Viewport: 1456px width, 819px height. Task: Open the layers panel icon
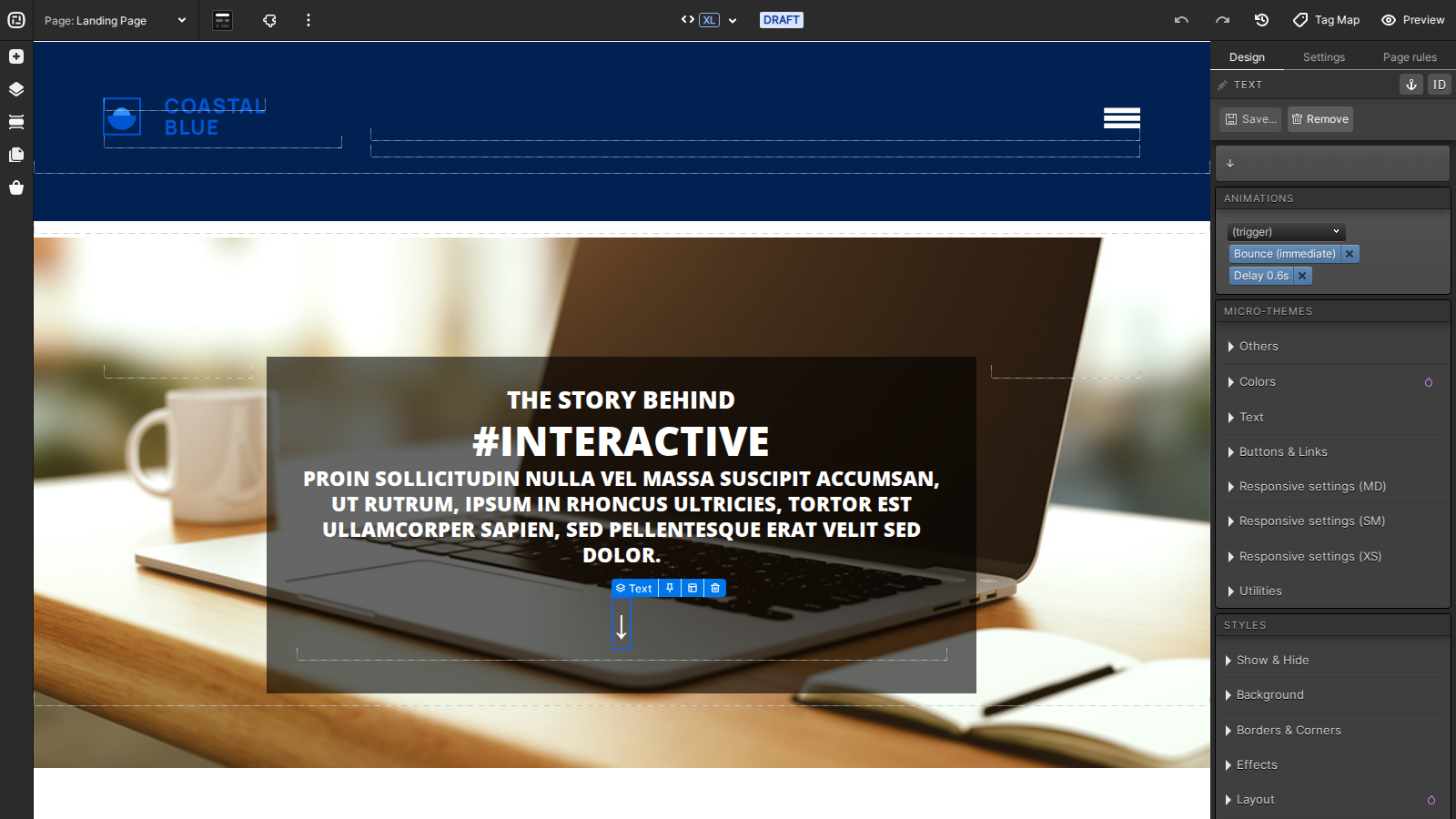pyautogui.click(x=16, y=89)
